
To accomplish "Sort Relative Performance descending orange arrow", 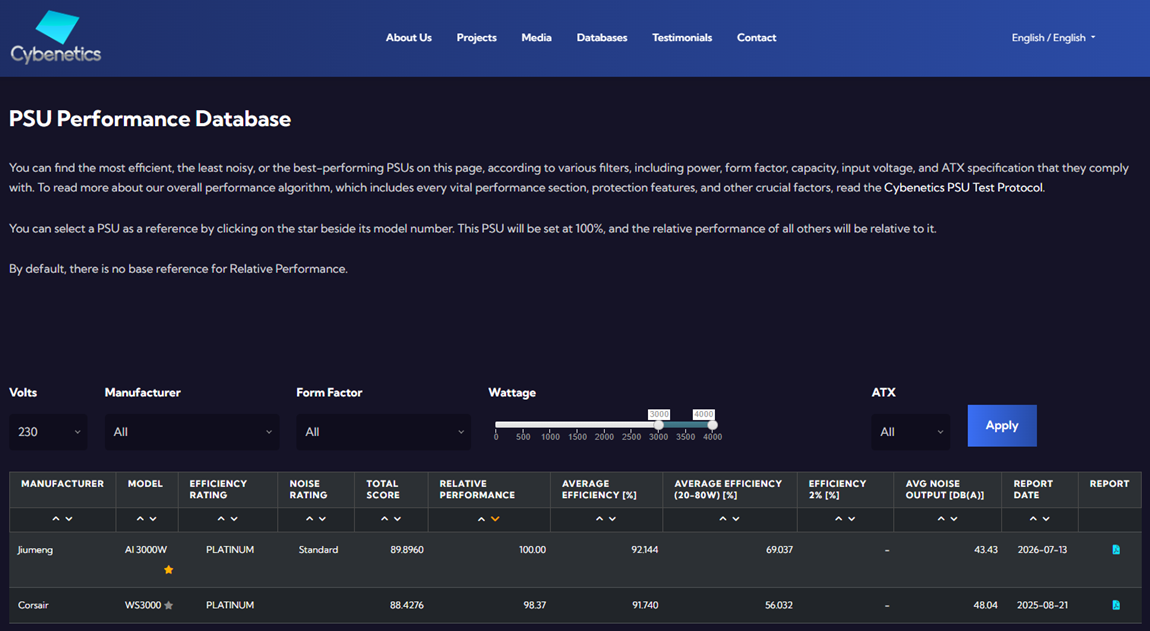I will [495, 519].
